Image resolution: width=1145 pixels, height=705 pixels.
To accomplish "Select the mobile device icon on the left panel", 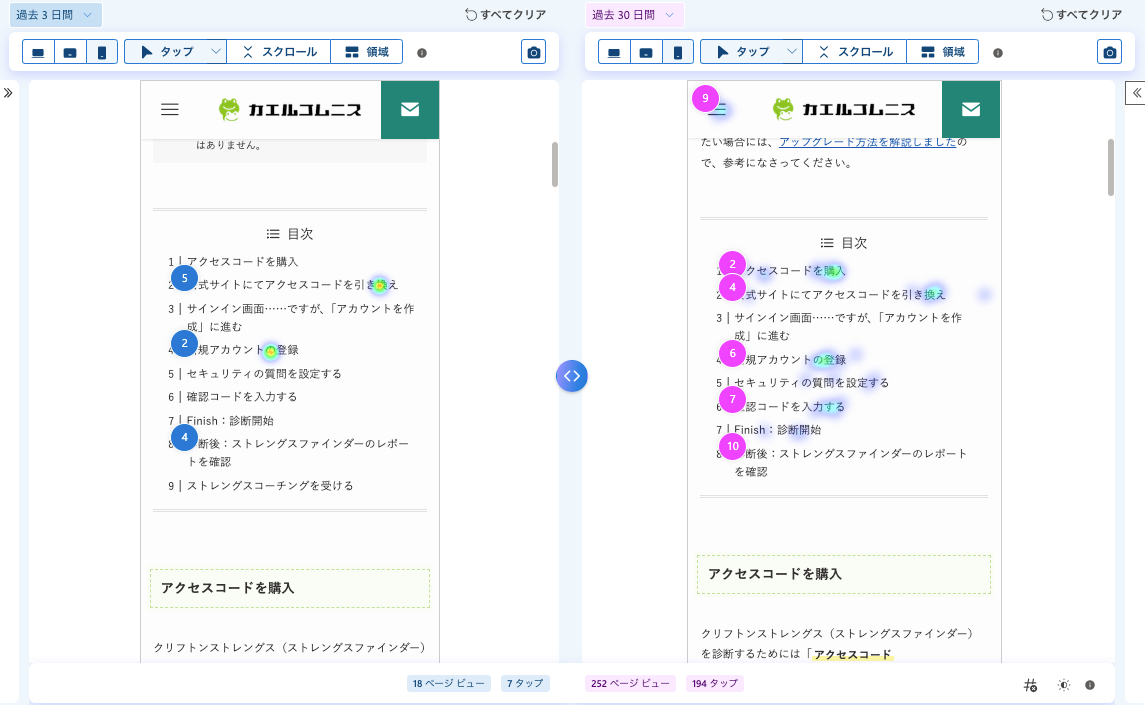I will (103, 51).
